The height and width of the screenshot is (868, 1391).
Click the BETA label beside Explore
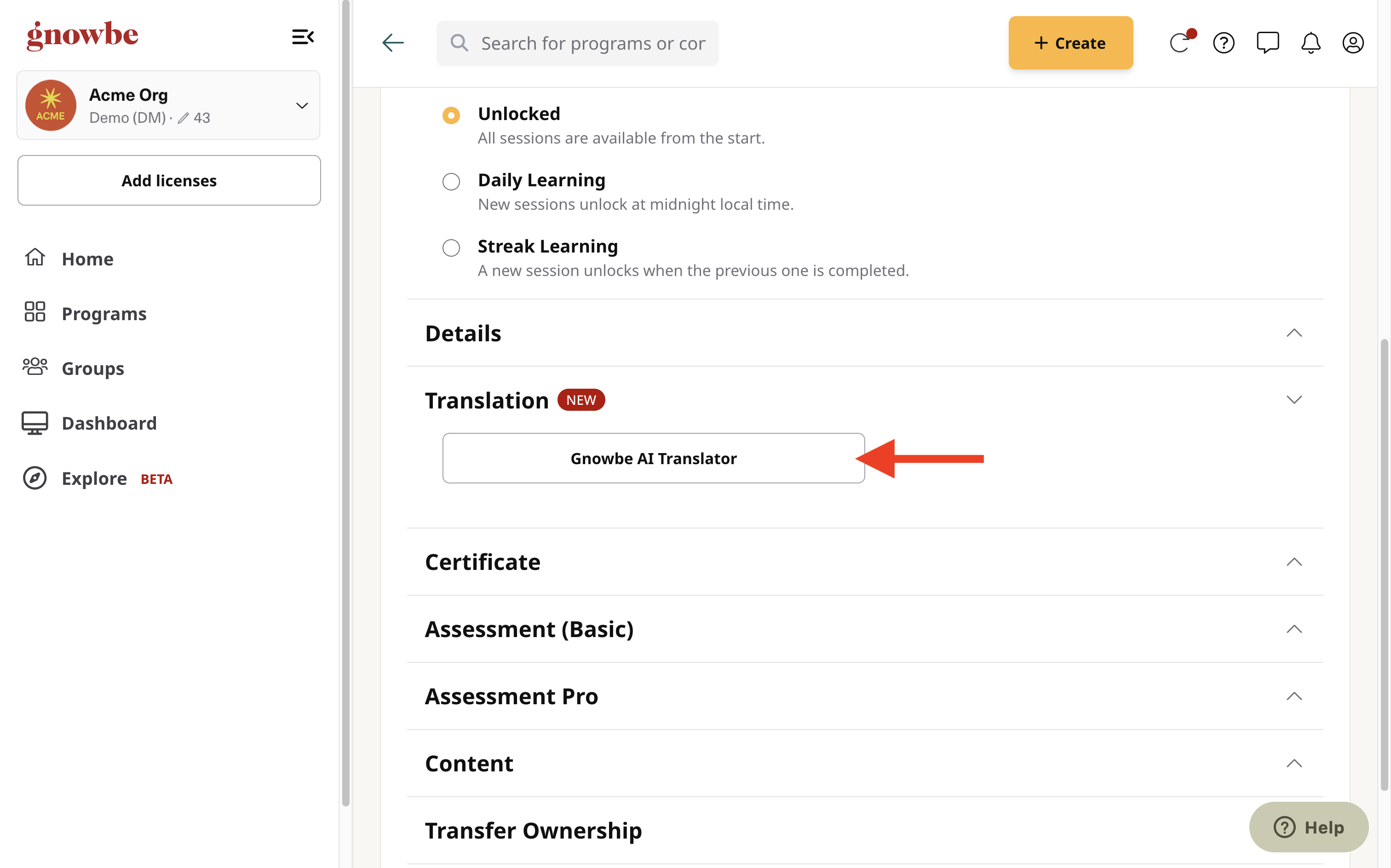(x=156, y=479)
